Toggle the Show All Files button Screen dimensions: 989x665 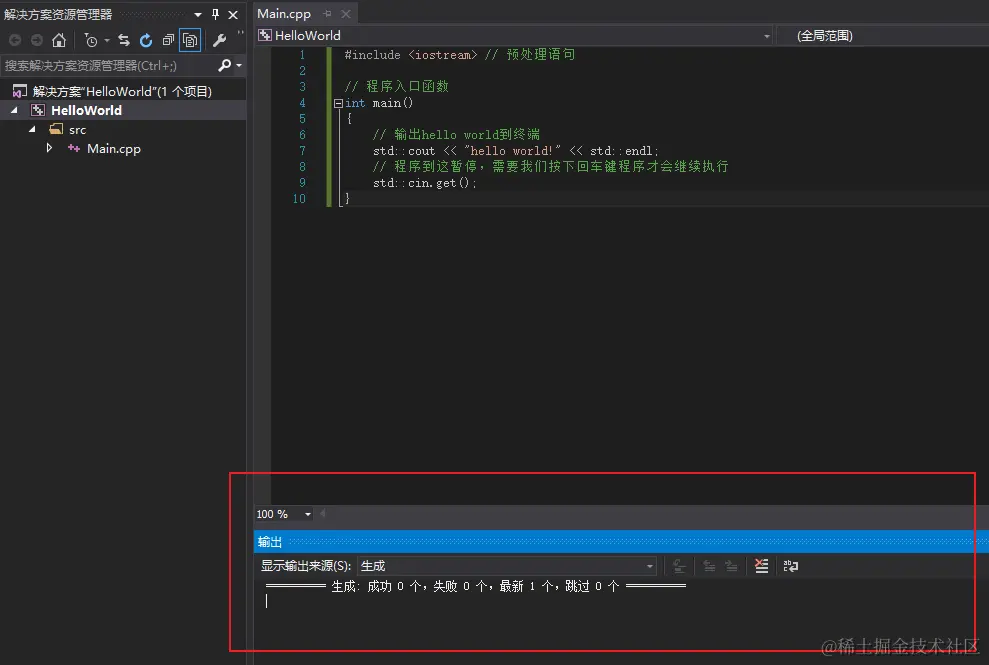pyautogui.click(x=190, y=40)
